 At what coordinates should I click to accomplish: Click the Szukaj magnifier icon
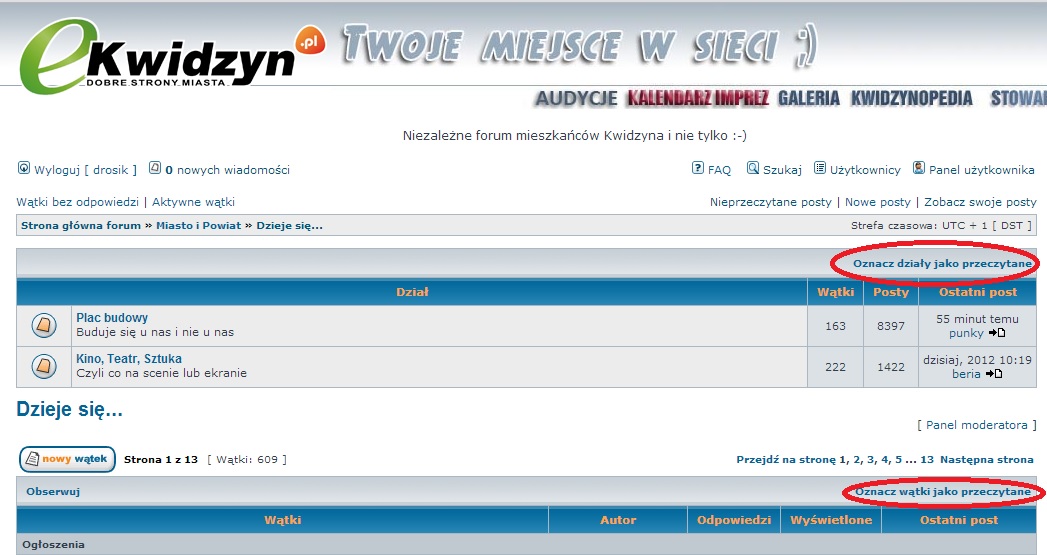[753, 169]
